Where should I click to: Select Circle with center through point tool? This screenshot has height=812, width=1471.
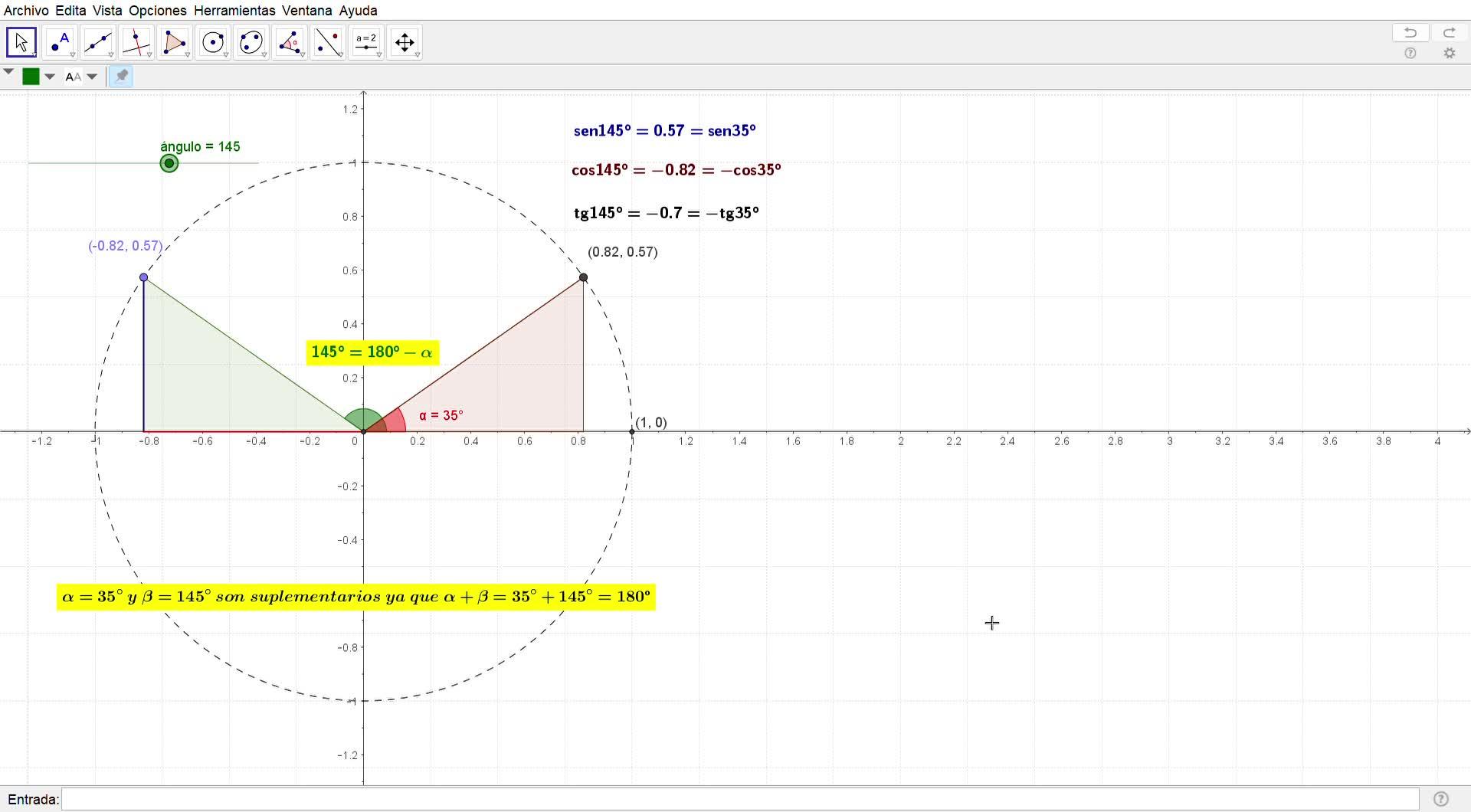[x=213, y=42]
